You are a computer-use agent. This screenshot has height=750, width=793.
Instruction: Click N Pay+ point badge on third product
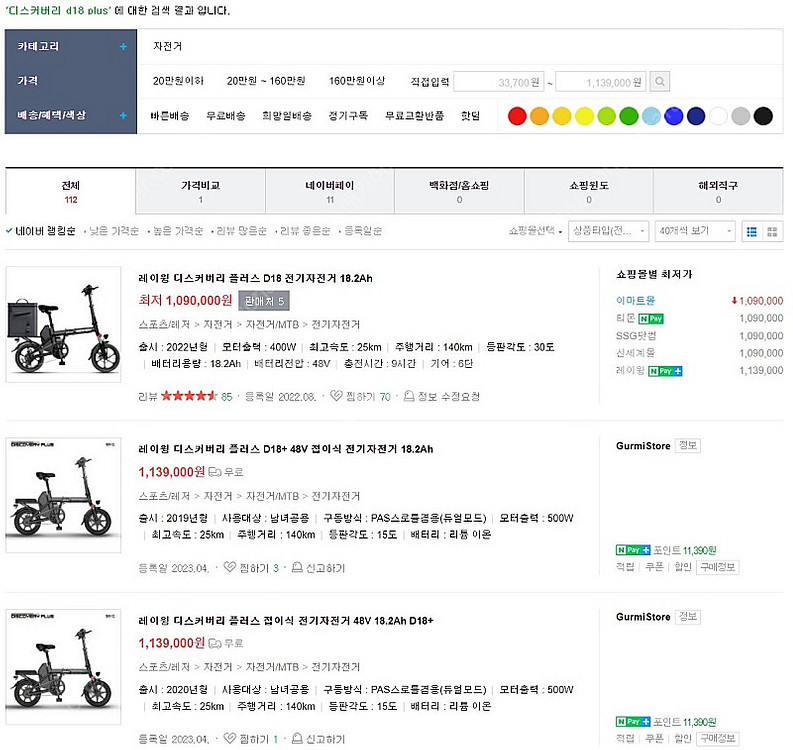click(633, 721)
